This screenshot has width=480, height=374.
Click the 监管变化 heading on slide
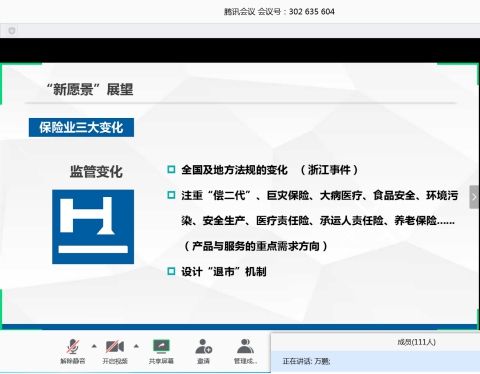tap(96, 172)
